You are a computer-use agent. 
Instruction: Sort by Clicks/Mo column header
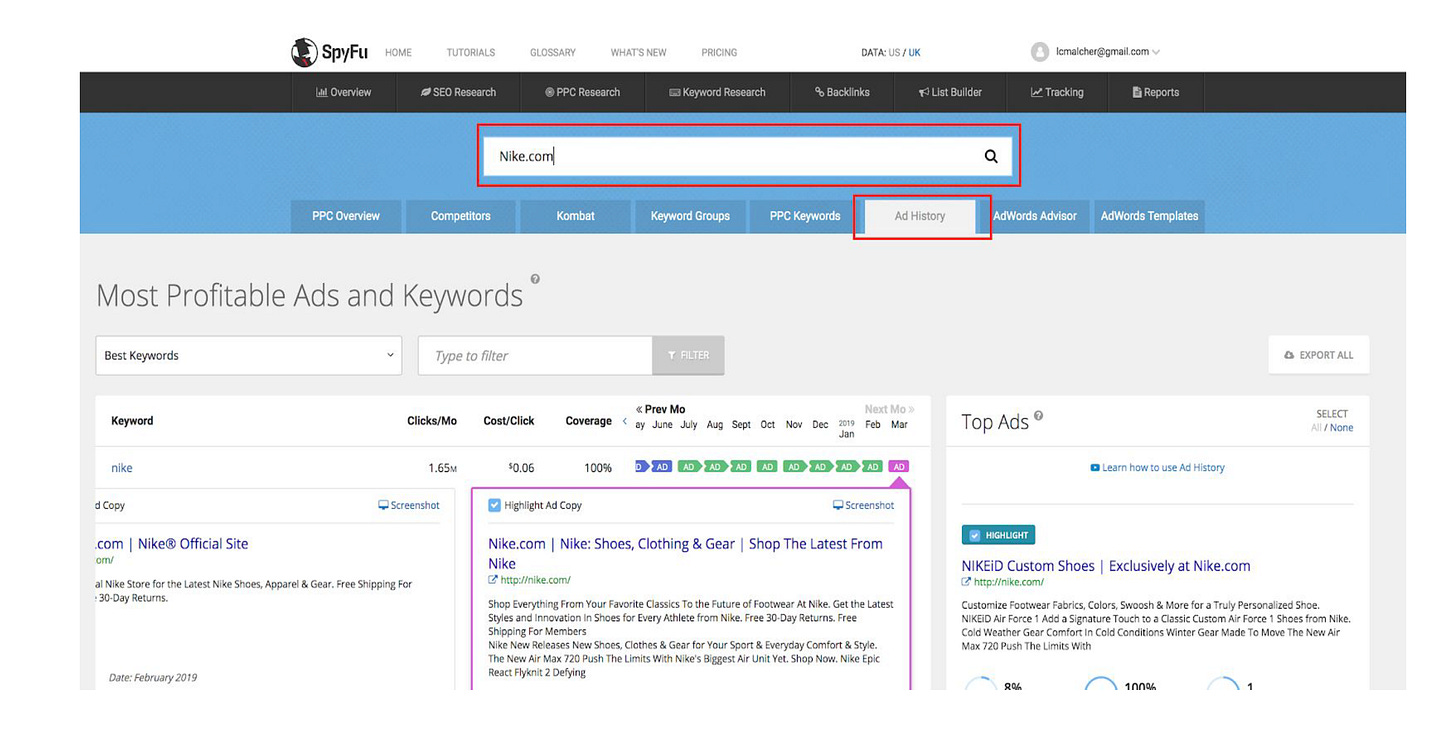432,421
